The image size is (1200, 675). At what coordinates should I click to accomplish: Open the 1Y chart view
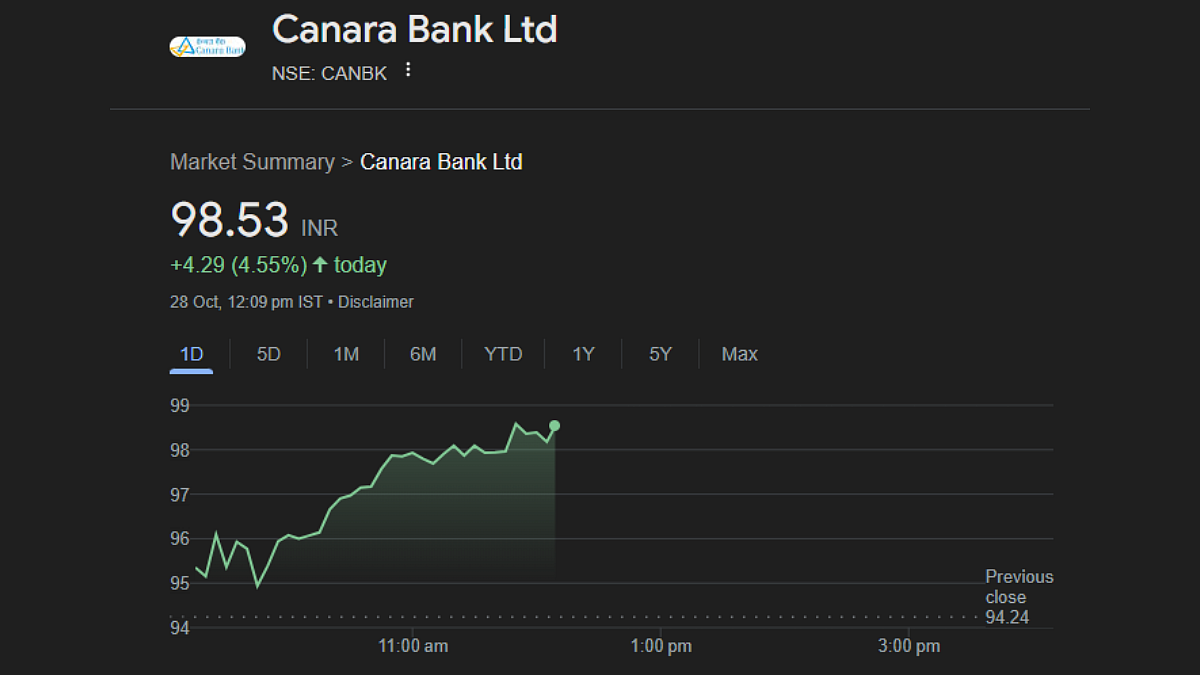tap(583, 354)
